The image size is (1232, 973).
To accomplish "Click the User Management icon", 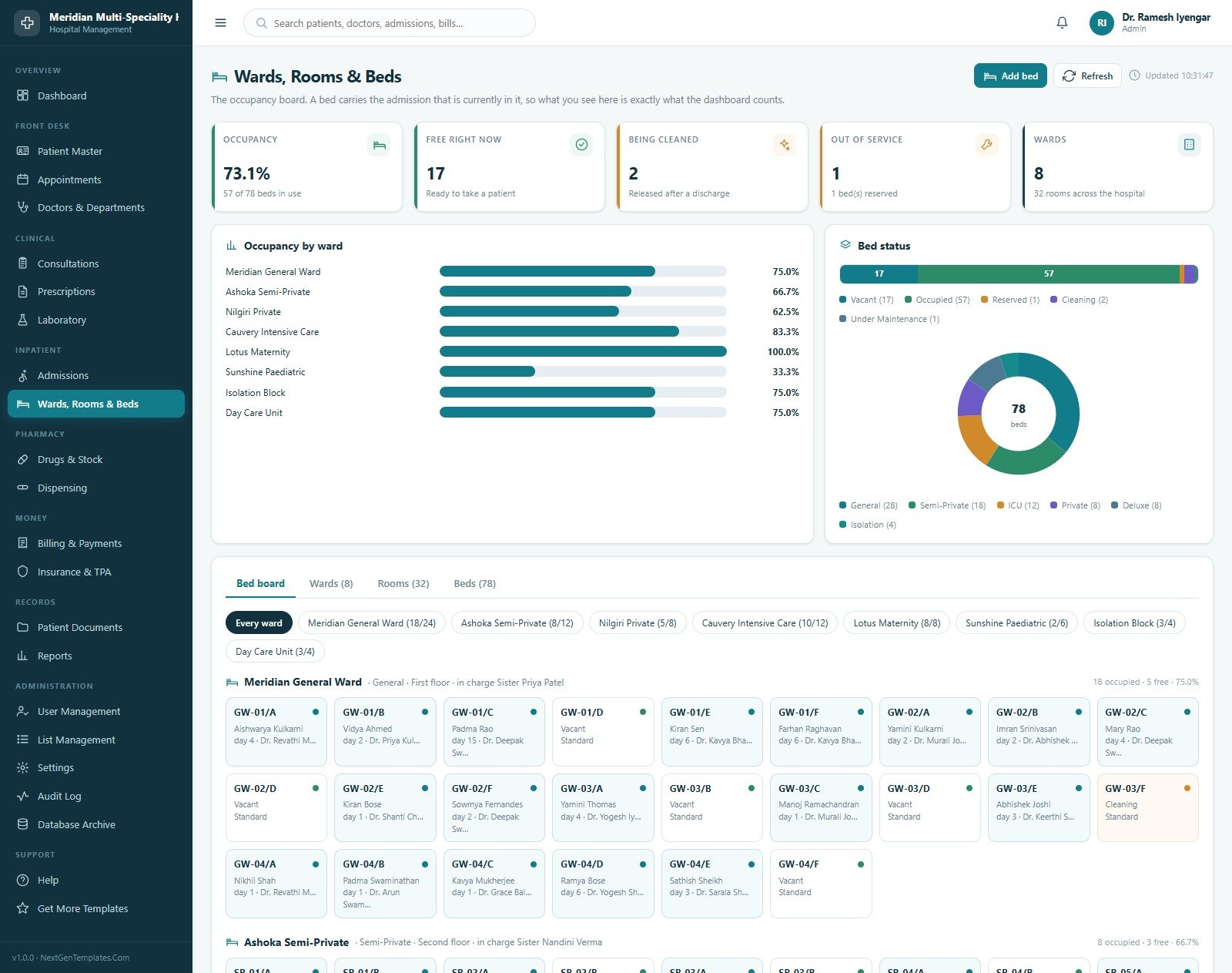I will point(23,711).
